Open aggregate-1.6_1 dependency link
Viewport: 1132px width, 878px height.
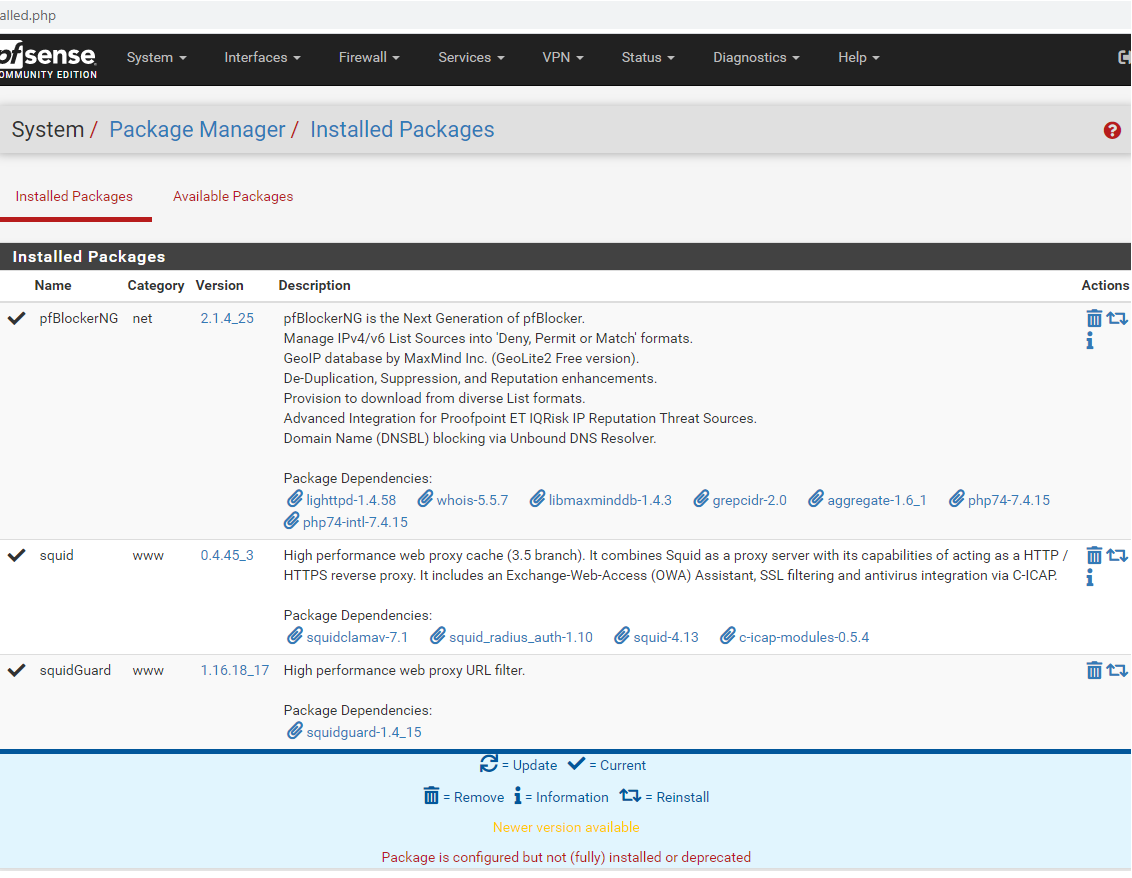coord(876,500)
